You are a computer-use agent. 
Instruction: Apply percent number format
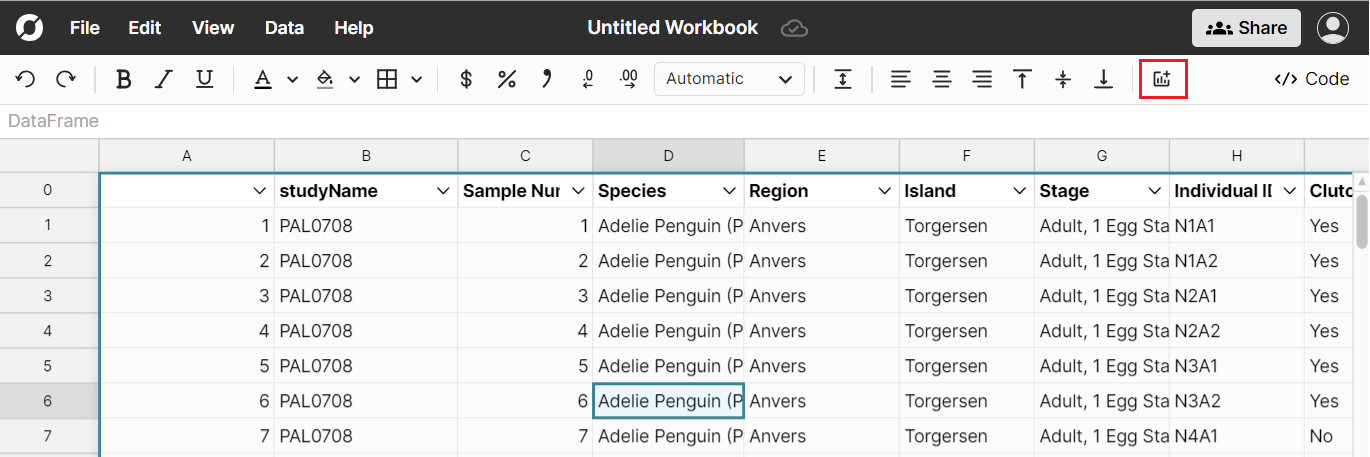click(507, 79)
